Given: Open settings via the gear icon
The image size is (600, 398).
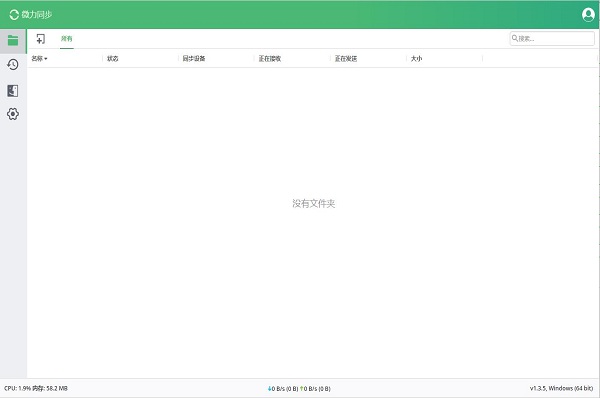Looking at the screenshot, I should click(13, 114).
